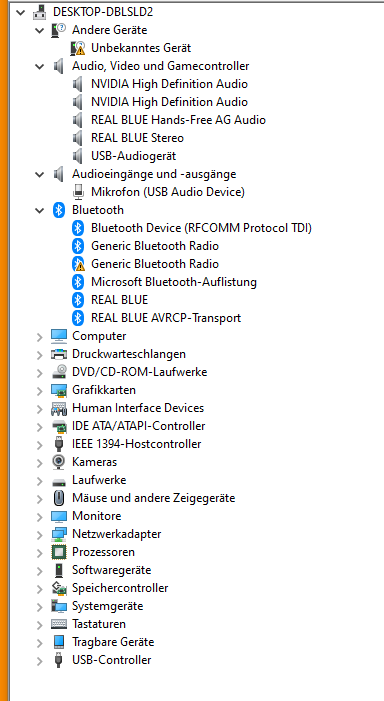Collapse Audio, Video und Gamecontroller section
Viewport: 384px width, 701px height.
pos(40,67)
